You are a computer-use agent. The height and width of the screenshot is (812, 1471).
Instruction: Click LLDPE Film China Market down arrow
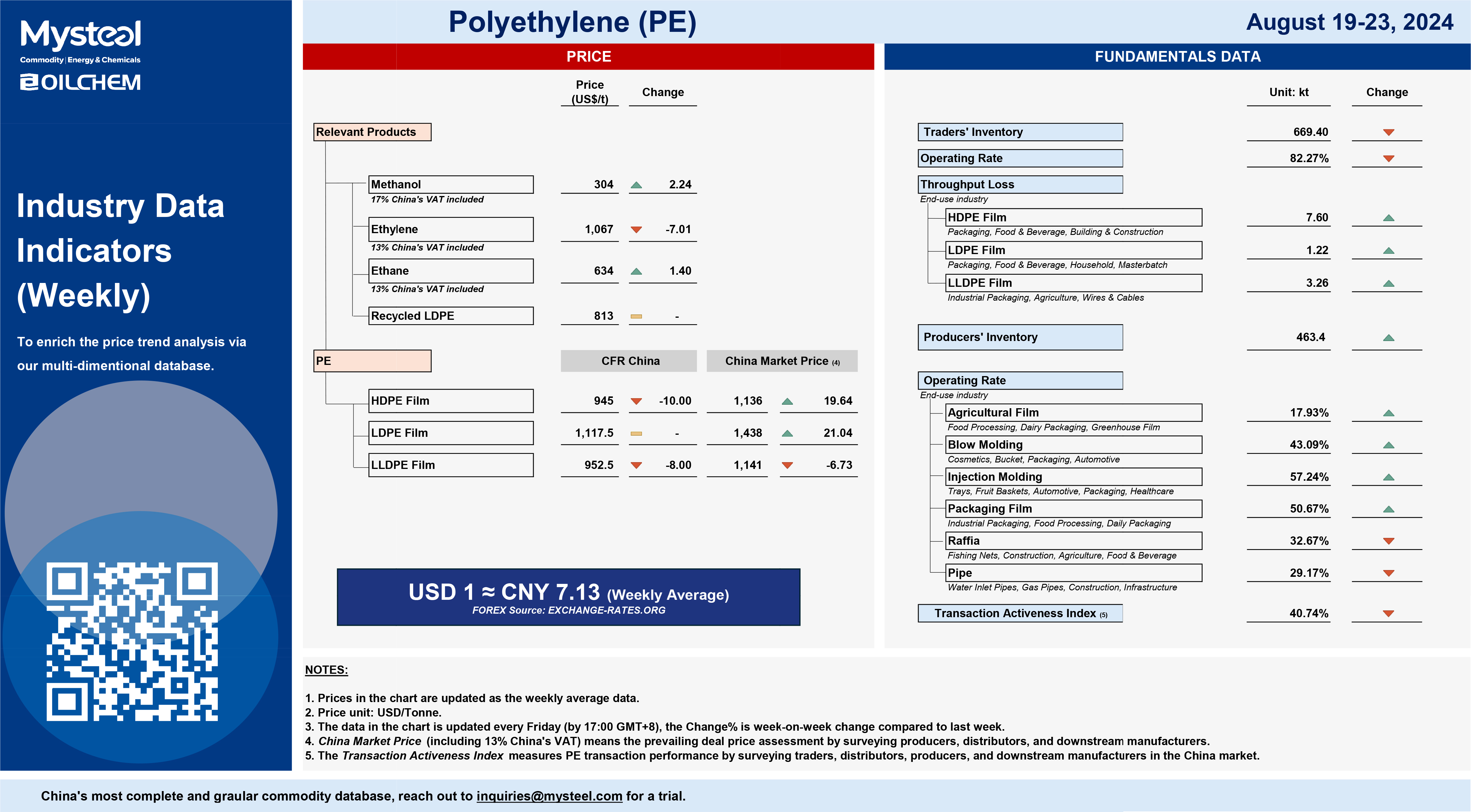click(787, 465)
